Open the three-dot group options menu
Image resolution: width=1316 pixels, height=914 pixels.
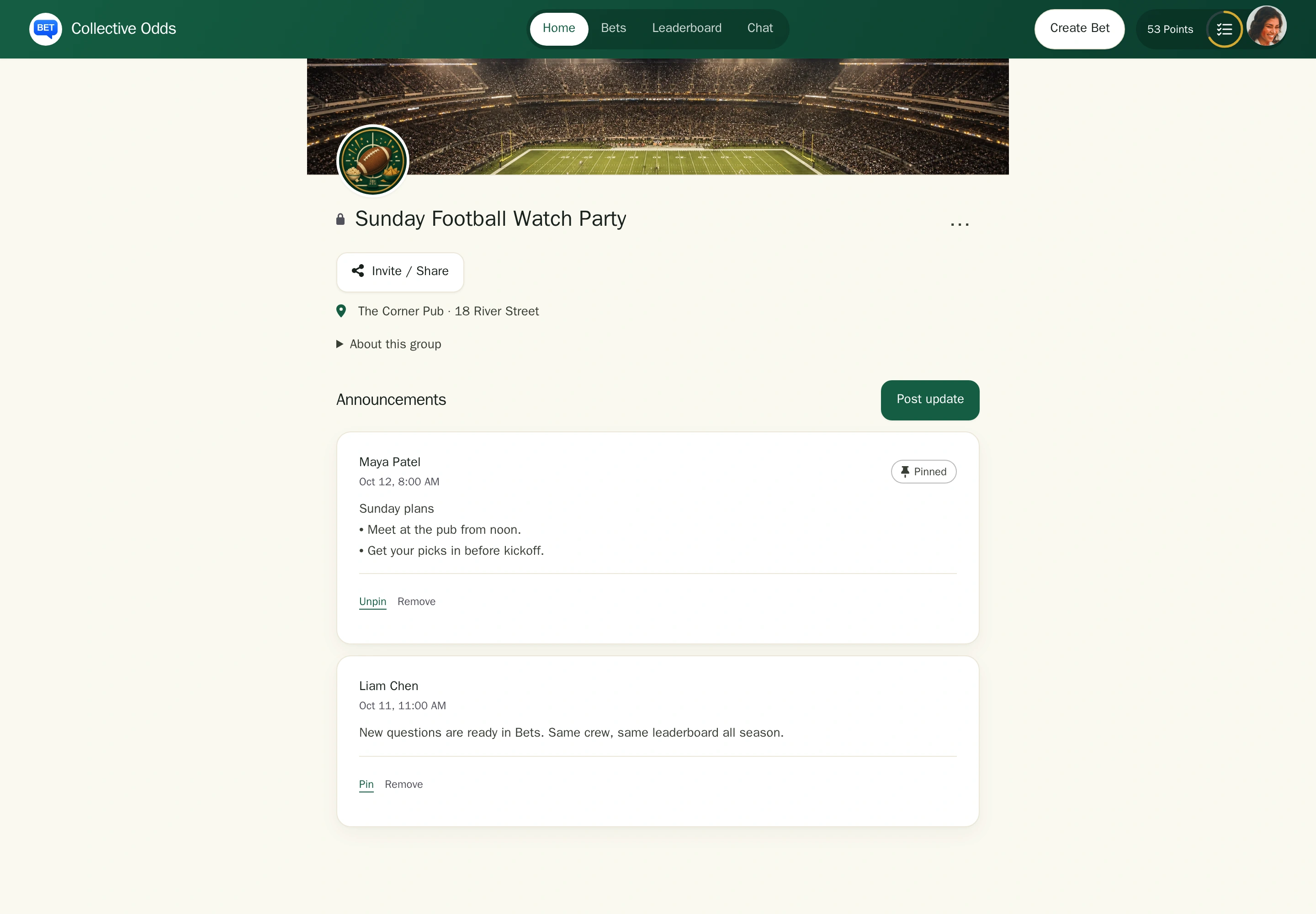click(x=960, y=224)
